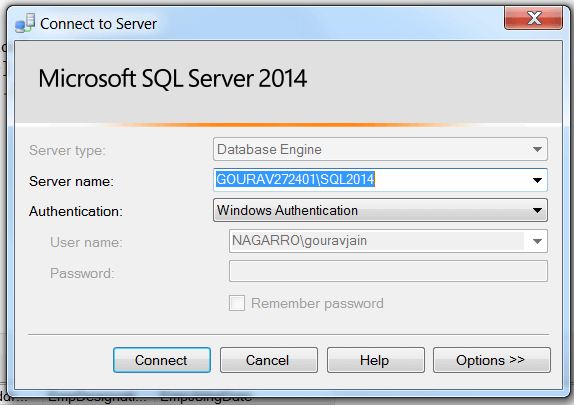Open the Server type dropdown arrow
This screenshot has width=574, height=405.
537,149
